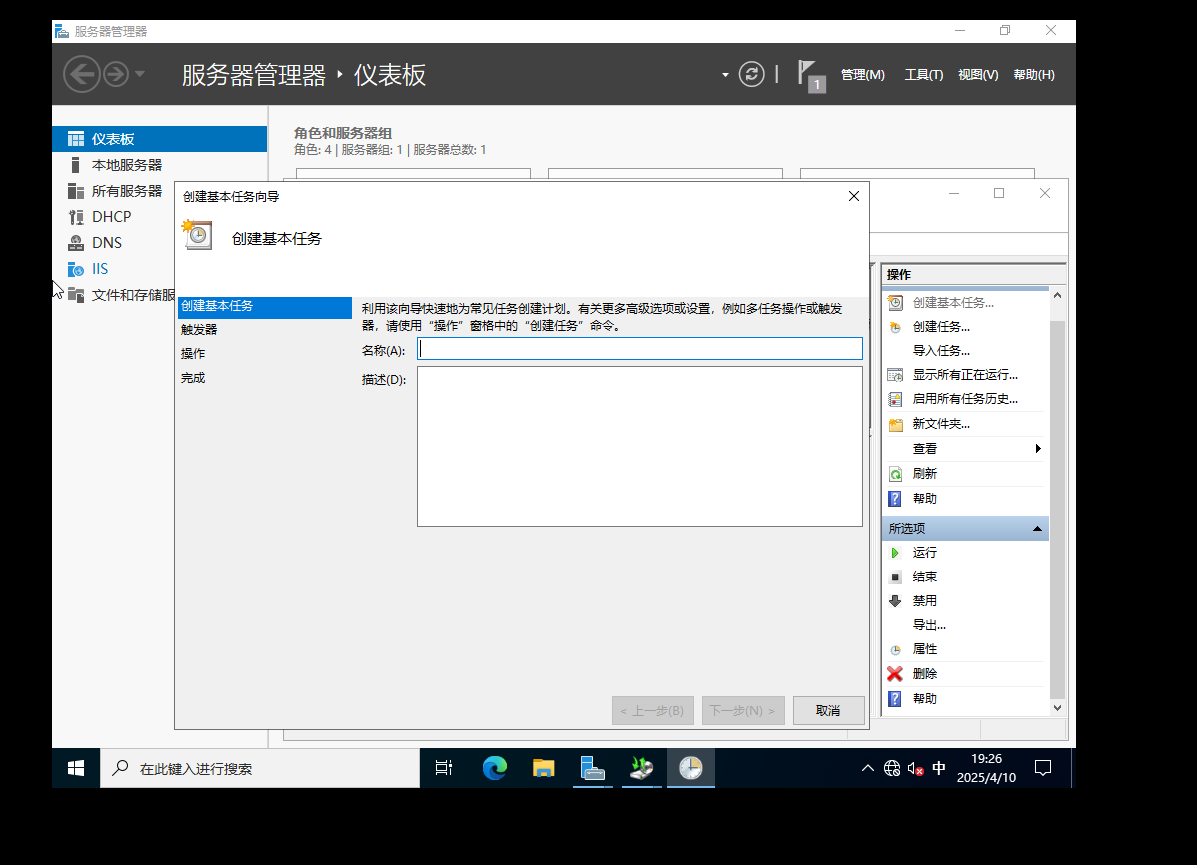
Task: Click the actions pane scrollbar up arrow
Action: 1057,295
